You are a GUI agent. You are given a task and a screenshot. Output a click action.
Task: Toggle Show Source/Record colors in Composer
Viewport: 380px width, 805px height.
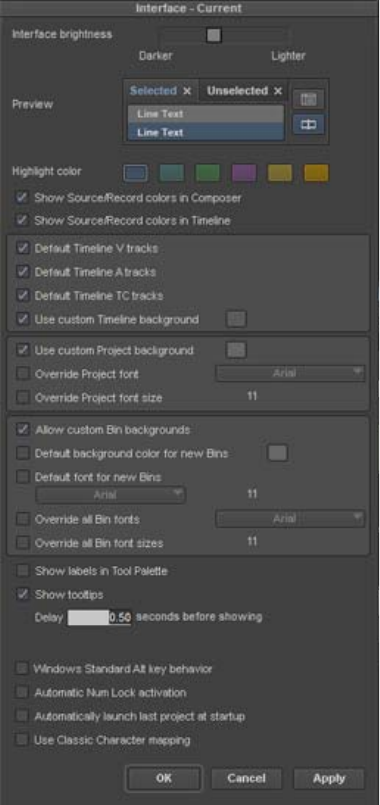(22, 198)
